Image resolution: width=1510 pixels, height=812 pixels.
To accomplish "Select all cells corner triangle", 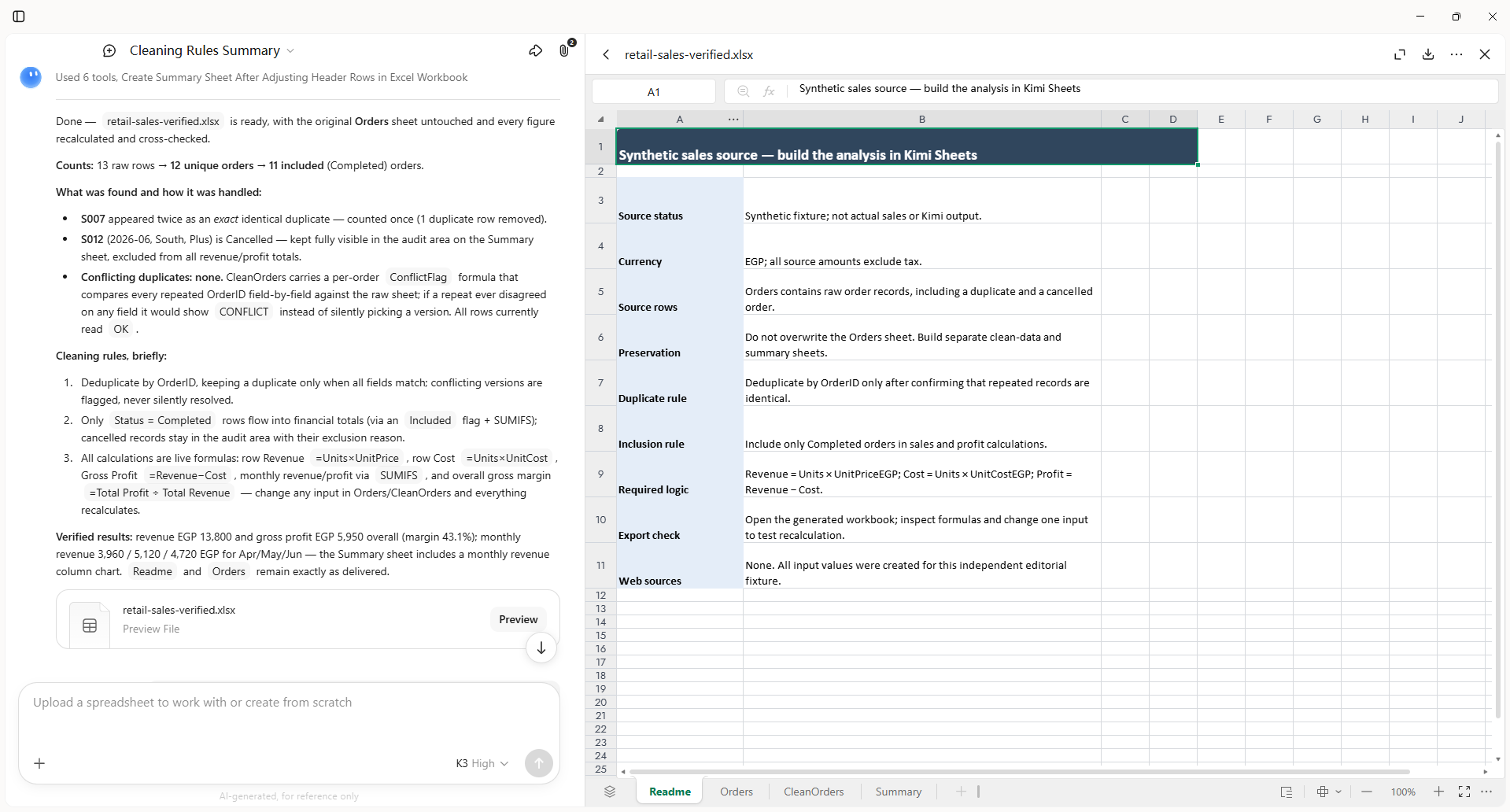I will pyautogui.click(x=601, y=120).
